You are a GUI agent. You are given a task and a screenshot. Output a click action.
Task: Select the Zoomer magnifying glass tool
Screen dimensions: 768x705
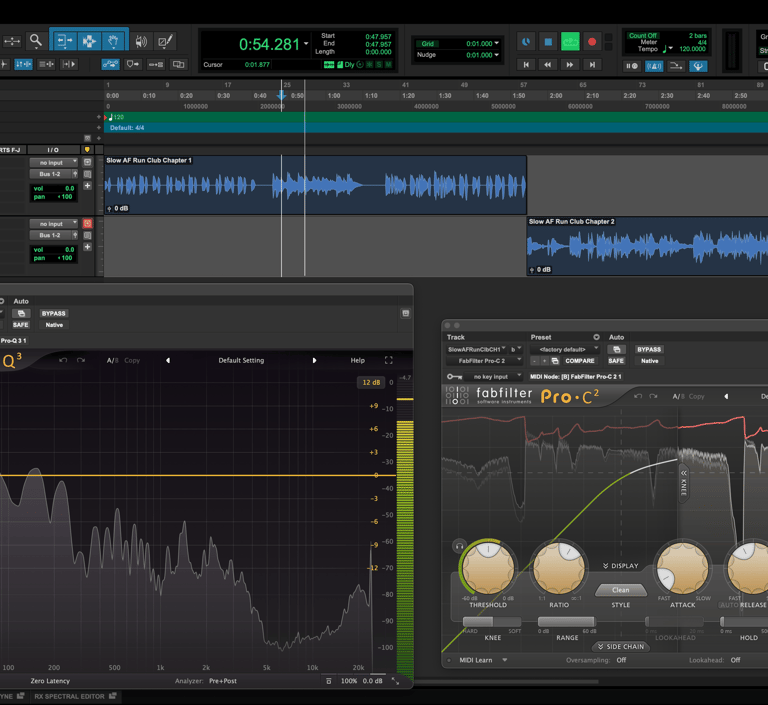click(36, 41)
